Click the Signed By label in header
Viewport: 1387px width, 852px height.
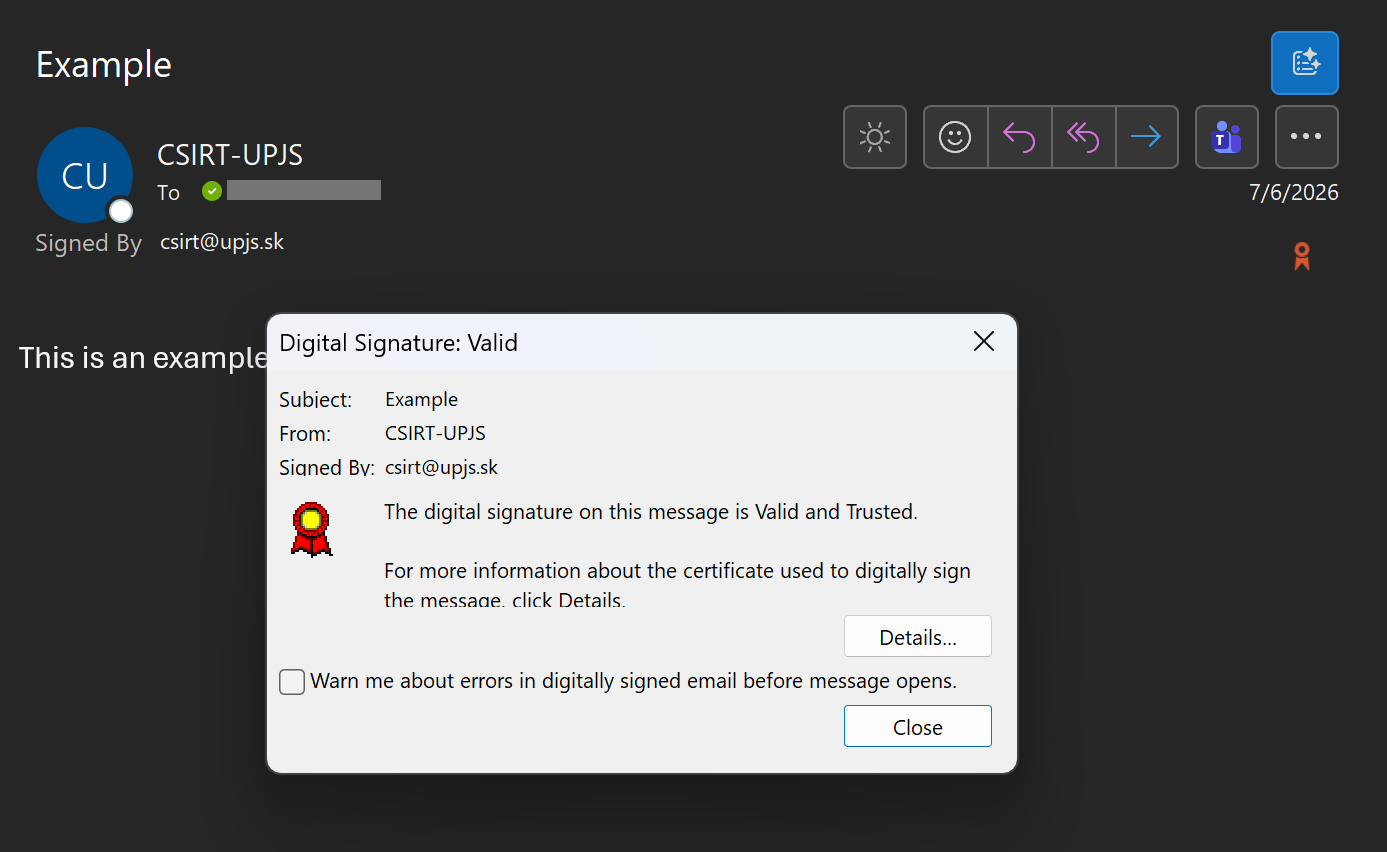click(89, 244)
